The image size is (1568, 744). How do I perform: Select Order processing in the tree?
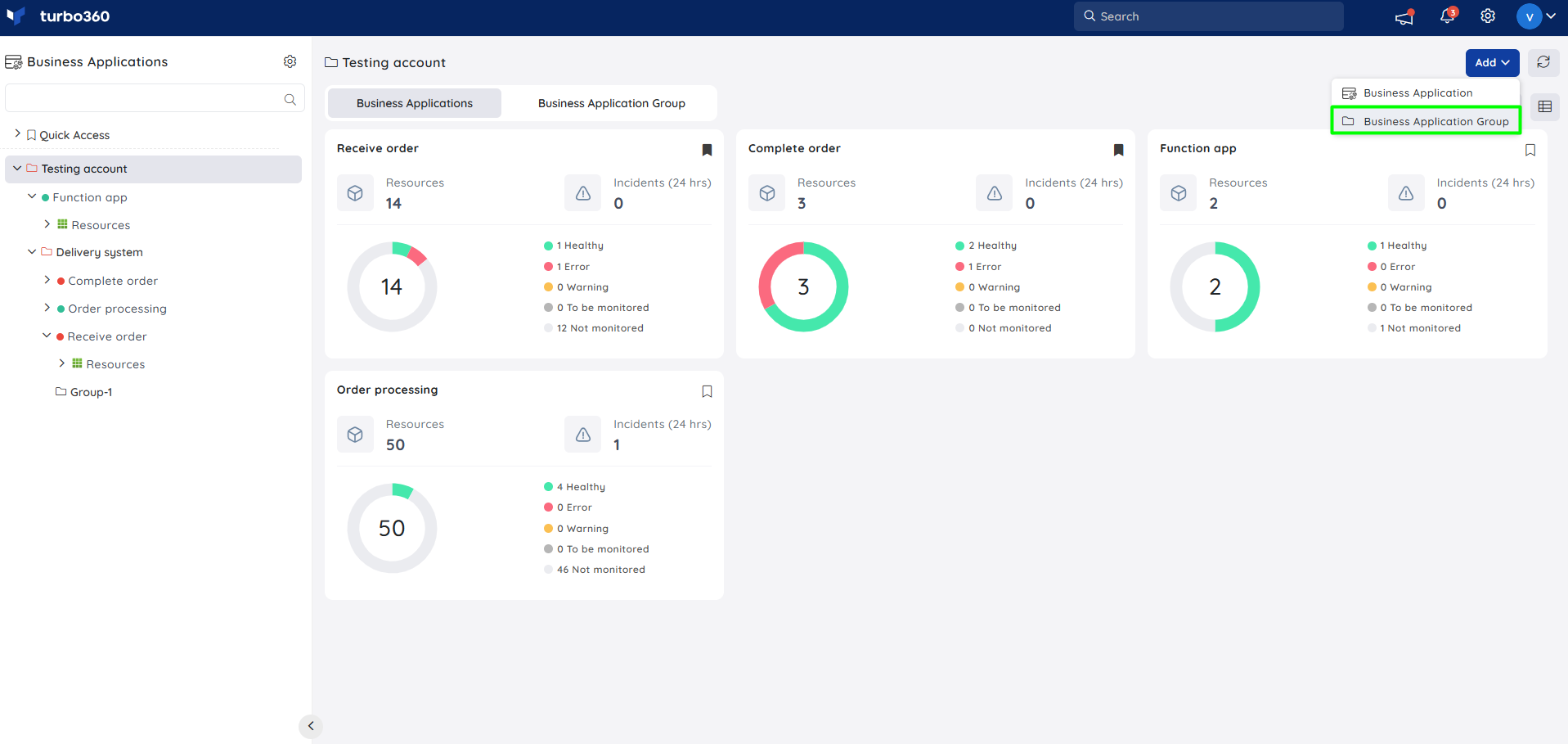tap(117, 309)
